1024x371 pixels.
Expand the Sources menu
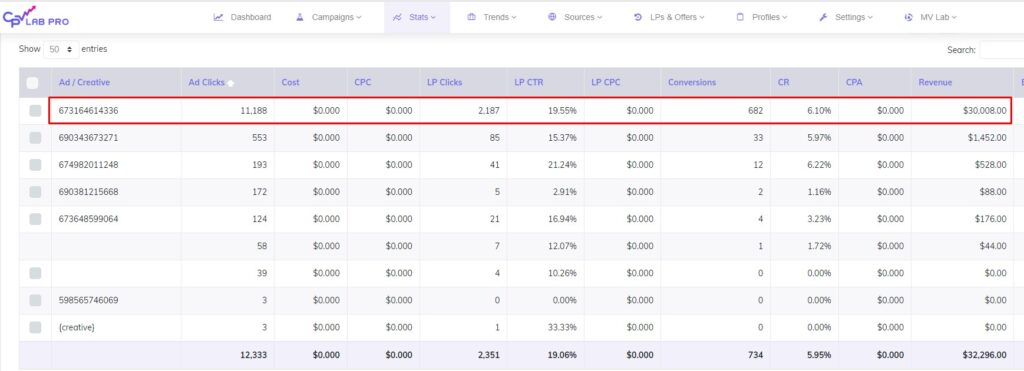tap(575, 18)
